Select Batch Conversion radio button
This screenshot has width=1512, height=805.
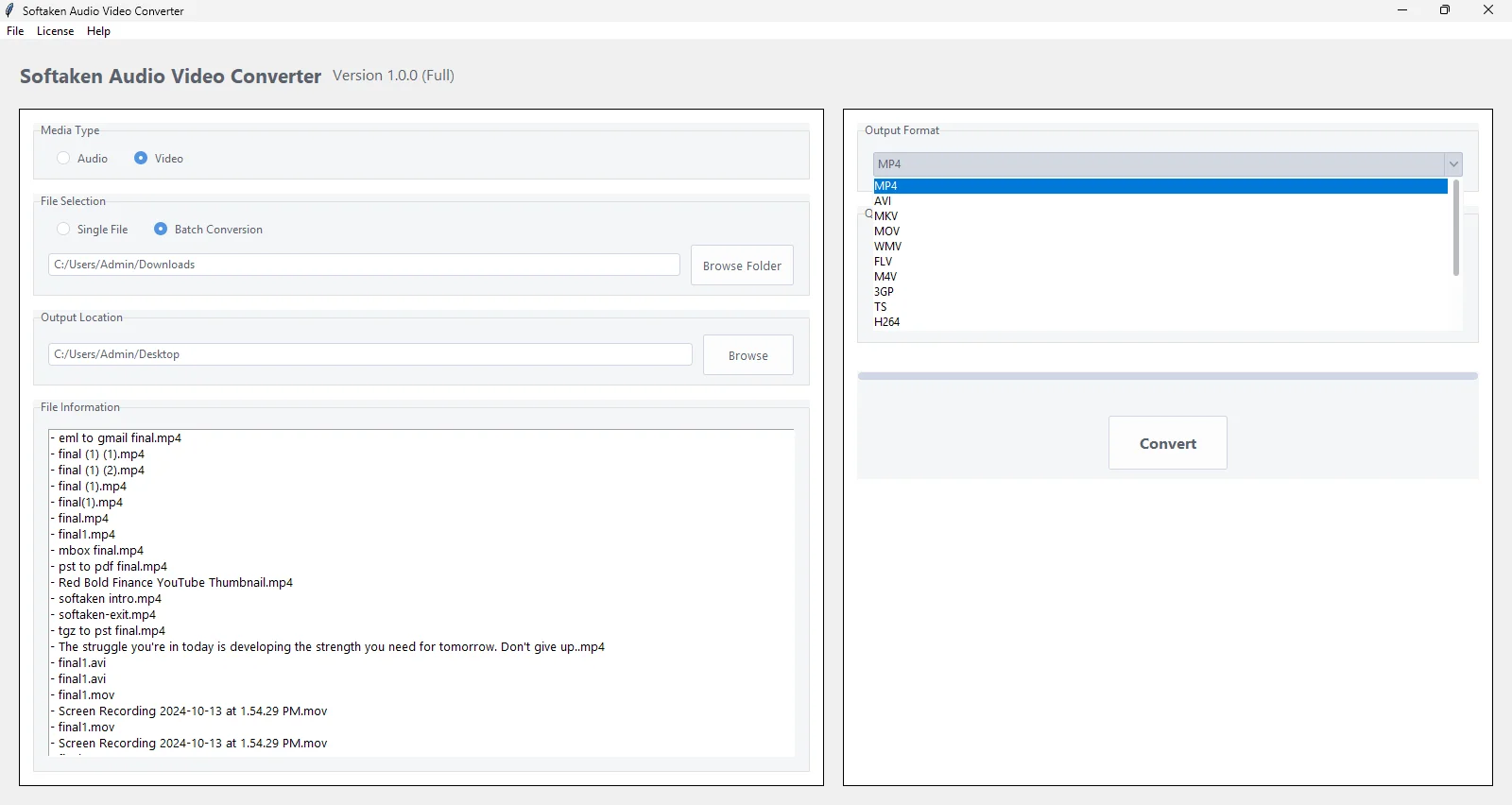pos(161,230)
